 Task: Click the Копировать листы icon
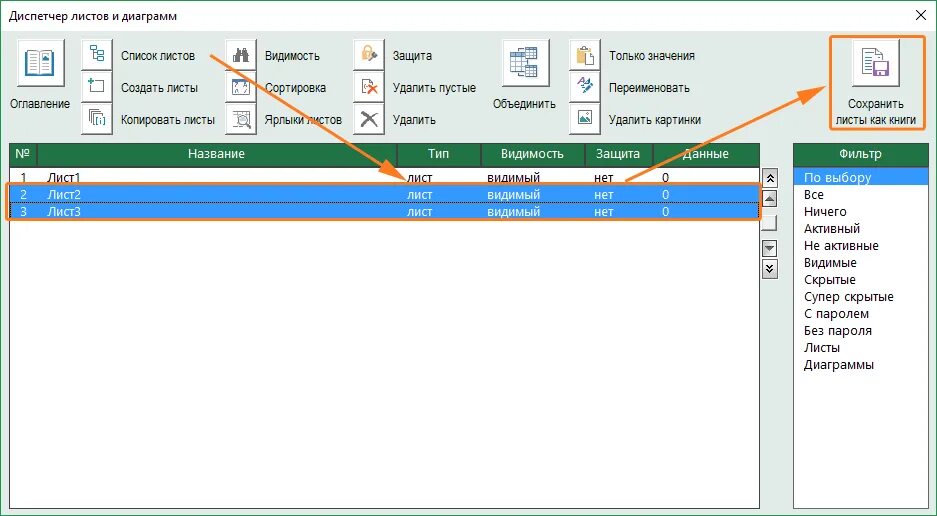[x=97, y=118]
